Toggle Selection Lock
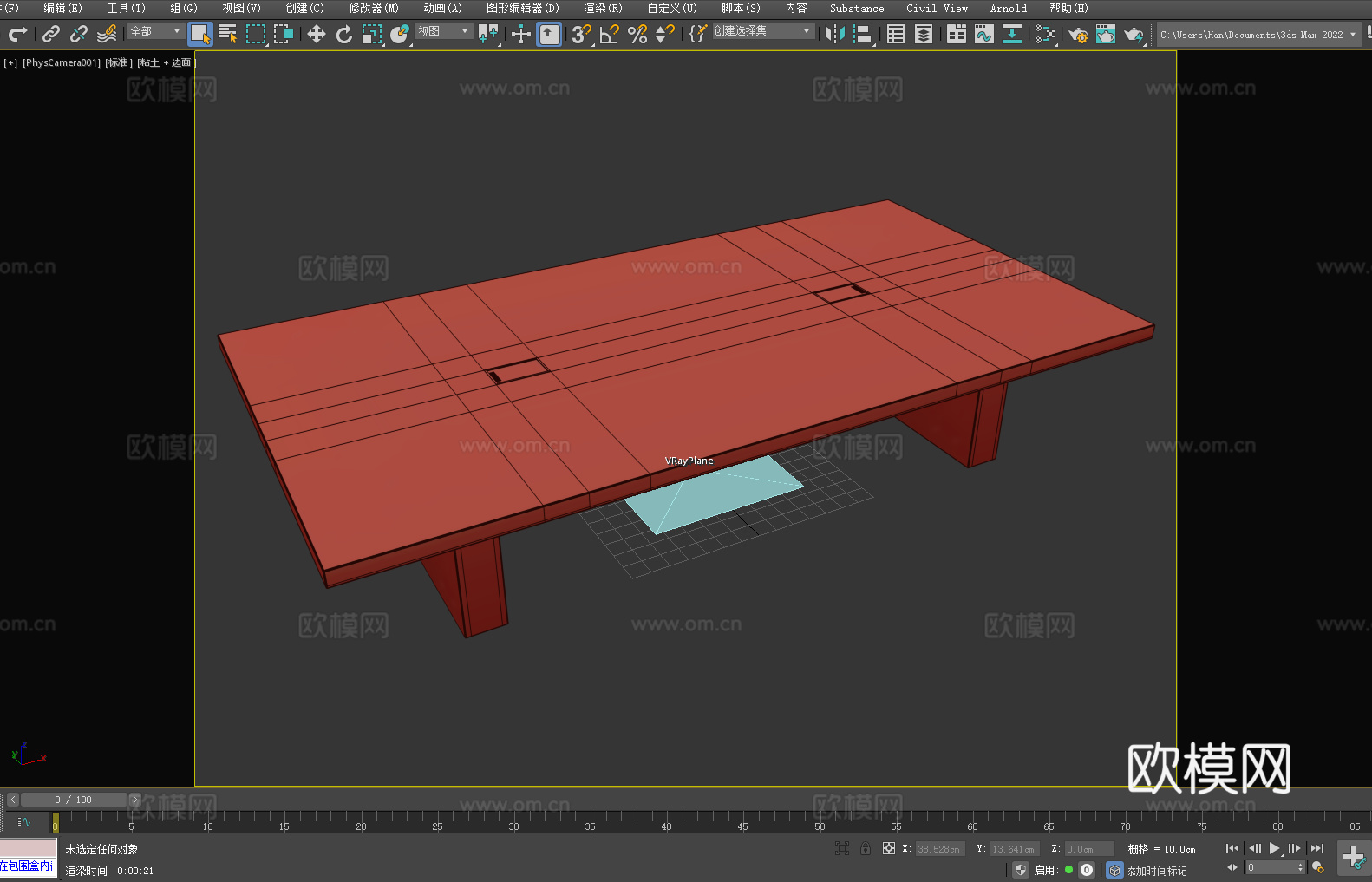 pyautogui.click(x=866, y=848)
